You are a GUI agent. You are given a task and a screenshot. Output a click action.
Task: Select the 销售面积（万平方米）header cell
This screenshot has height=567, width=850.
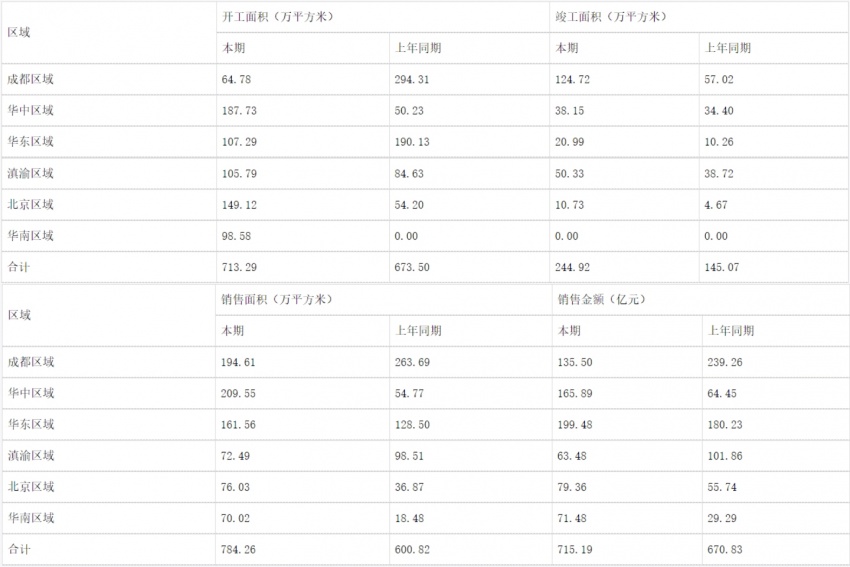pyautogui.click(x=278, y=299)
